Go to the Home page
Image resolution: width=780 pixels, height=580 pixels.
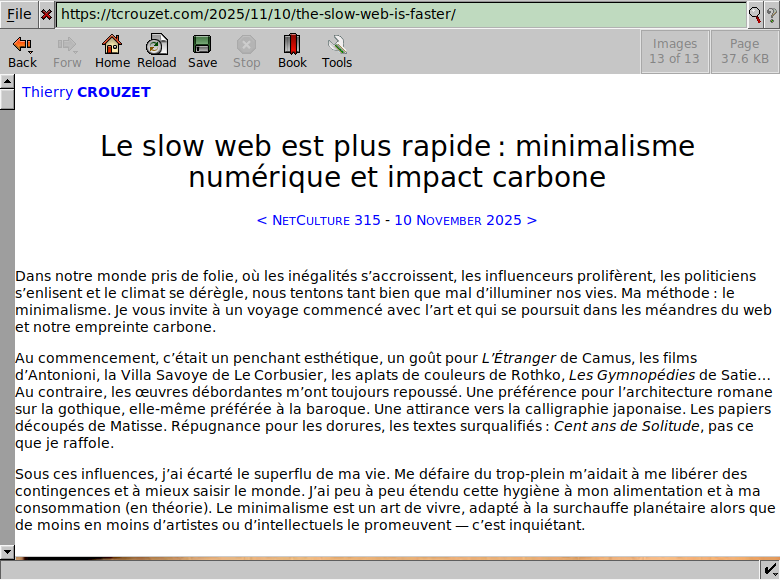click(112, 52)
